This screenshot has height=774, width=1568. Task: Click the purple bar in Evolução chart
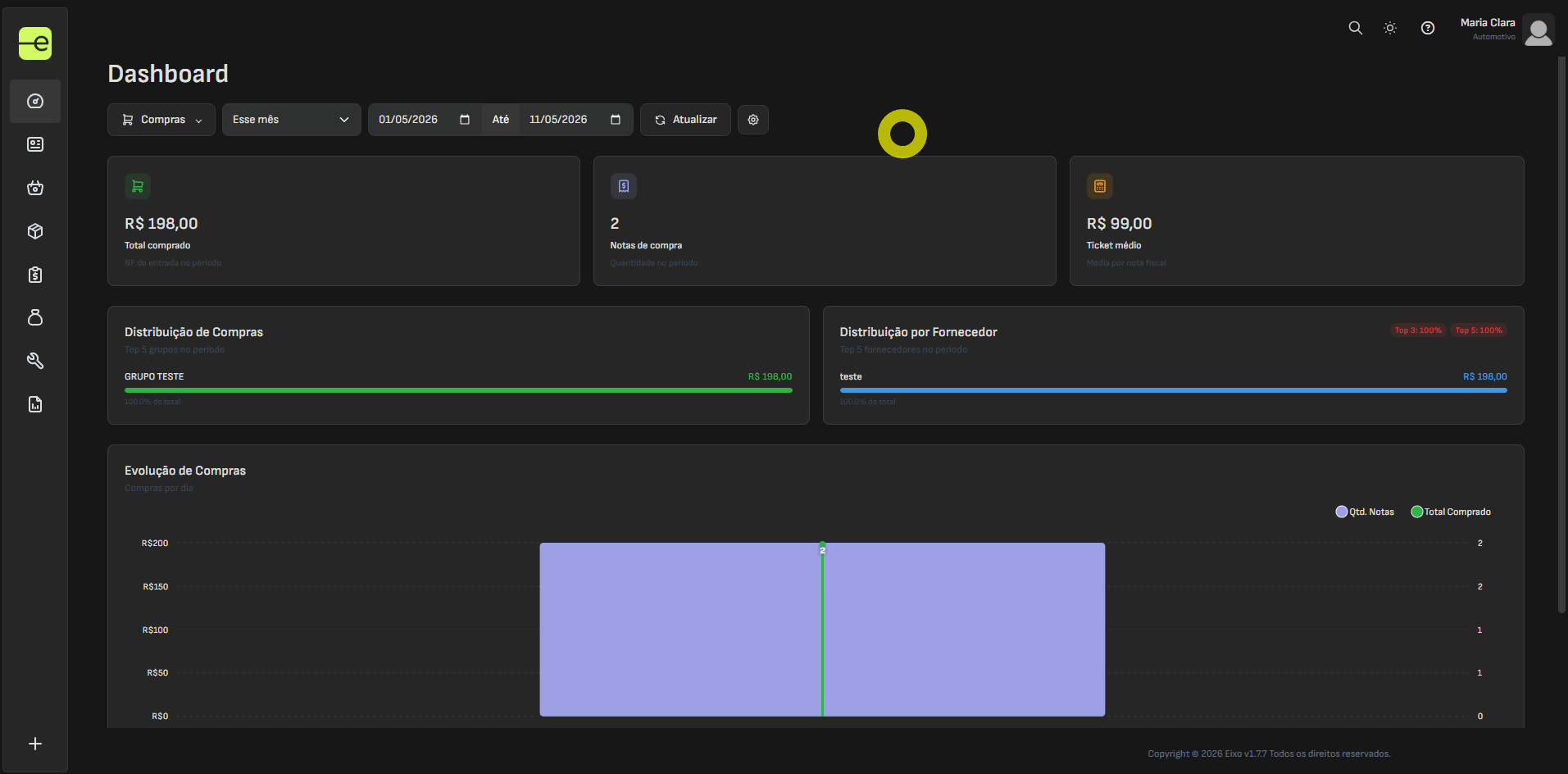pyautogui.click(x=822, y=629)
